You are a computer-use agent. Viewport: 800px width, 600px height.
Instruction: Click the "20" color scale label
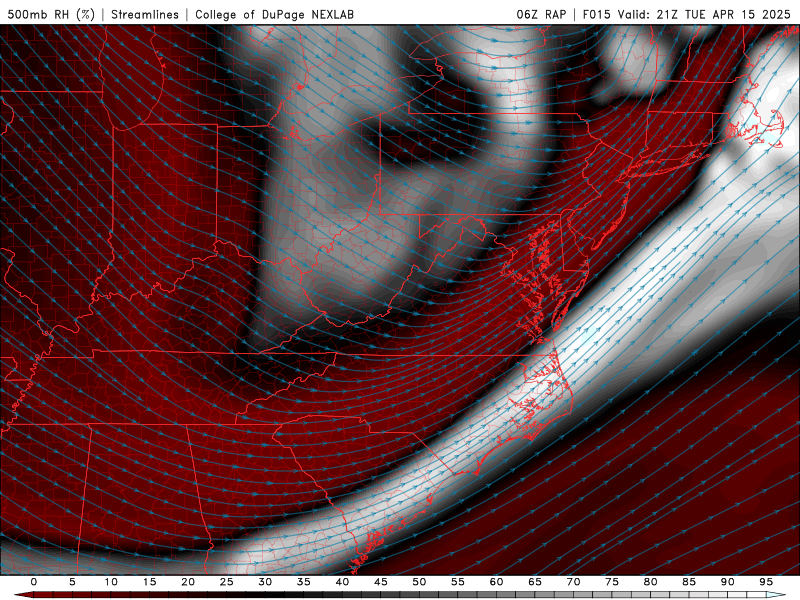click(x=188, y=582)
